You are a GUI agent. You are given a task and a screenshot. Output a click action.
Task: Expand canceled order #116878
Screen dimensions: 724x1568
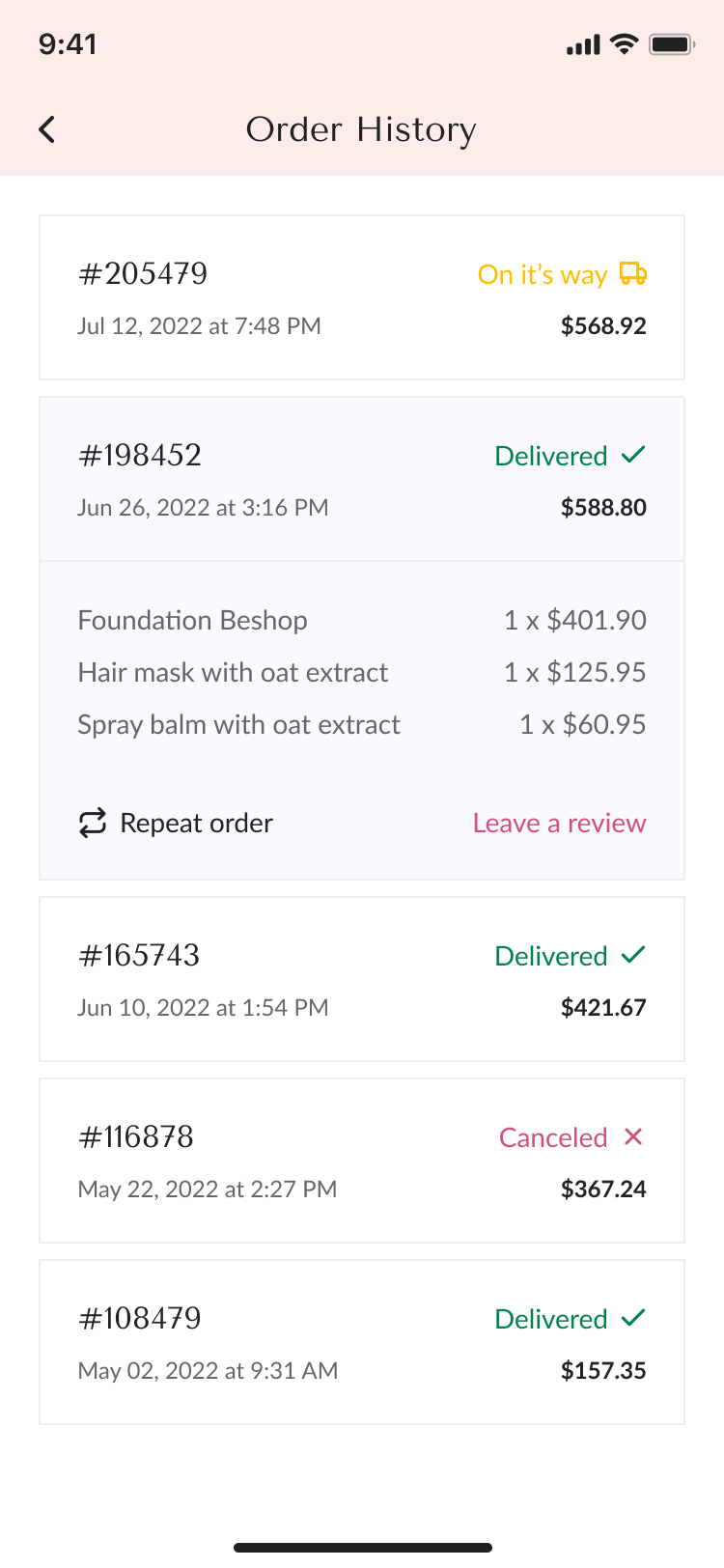click(362, 1161)
